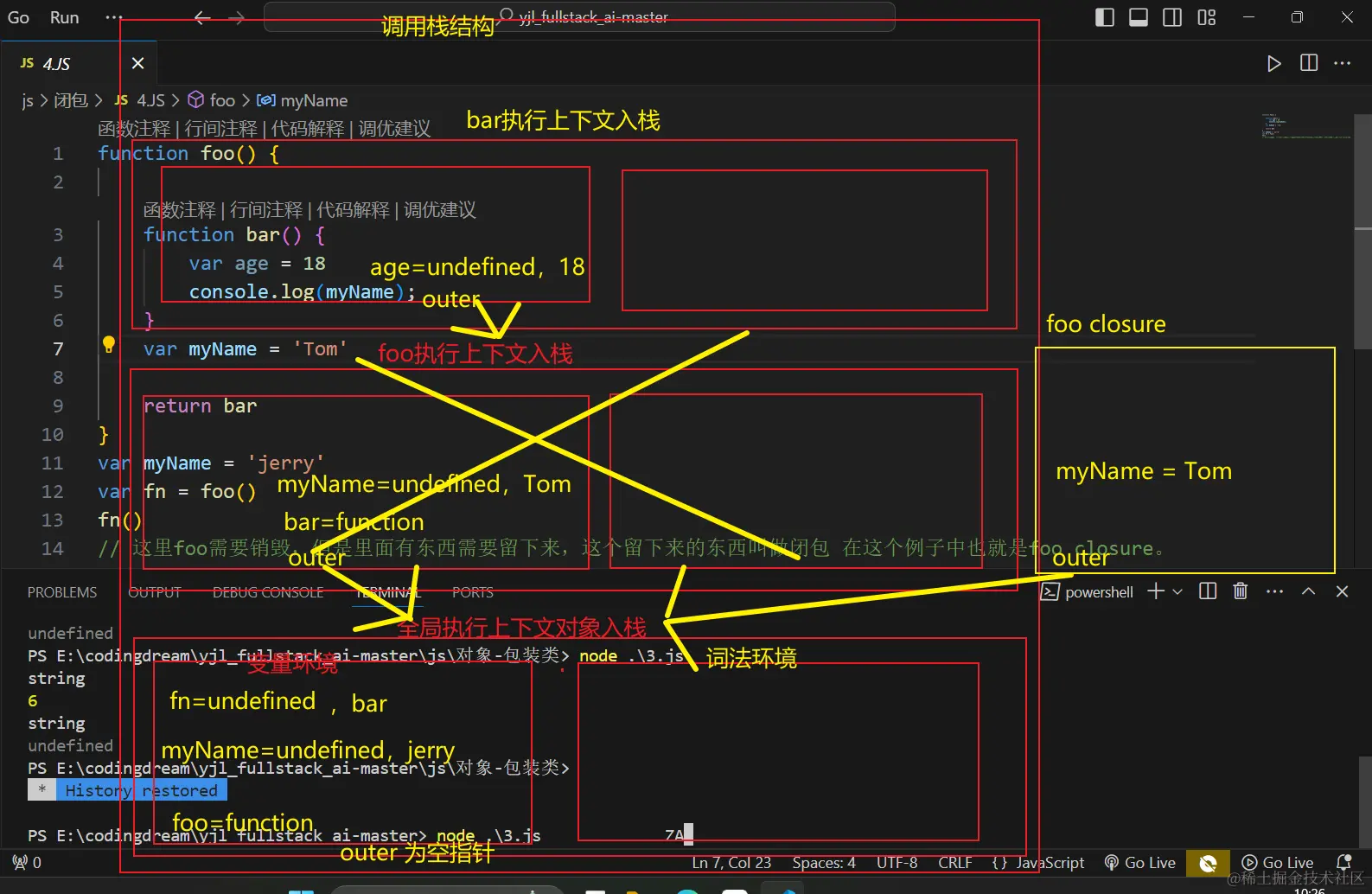
Task: Run the code with the play icon
Action: [x=1273, y=63]
